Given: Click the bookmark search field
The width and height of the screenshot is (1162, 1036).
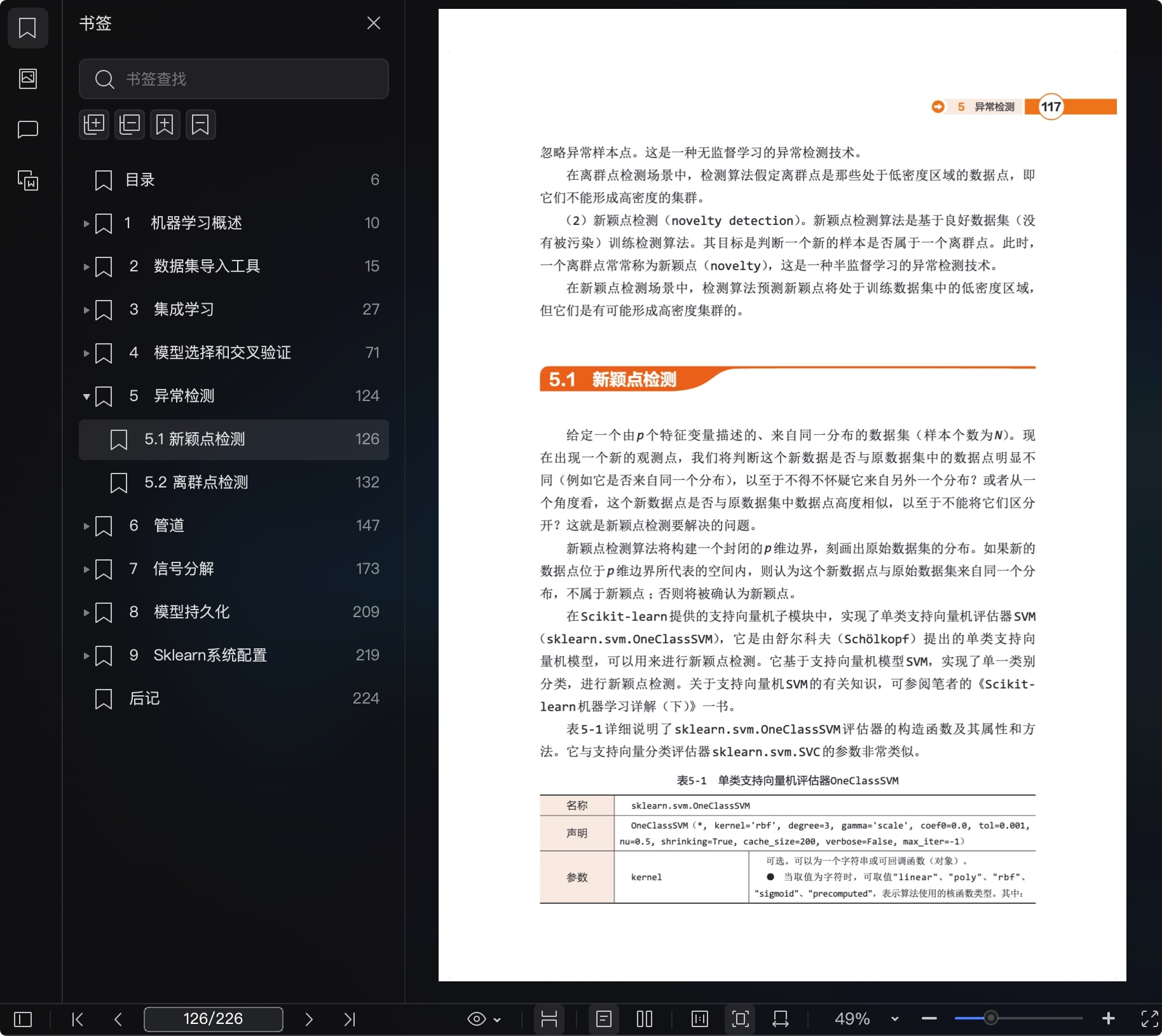Looking at the screenshot, I should tap(233, 79).
